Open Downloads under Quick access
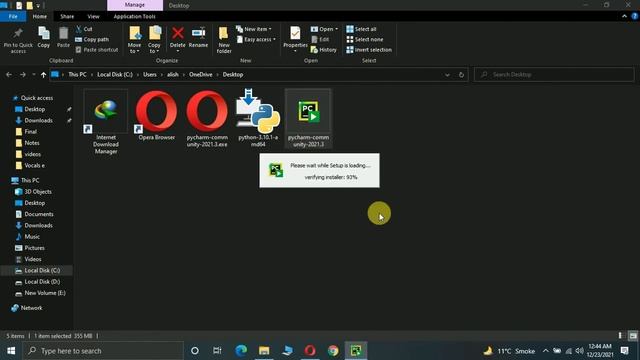This screenshot has width=640, height=360. point(38,120)
